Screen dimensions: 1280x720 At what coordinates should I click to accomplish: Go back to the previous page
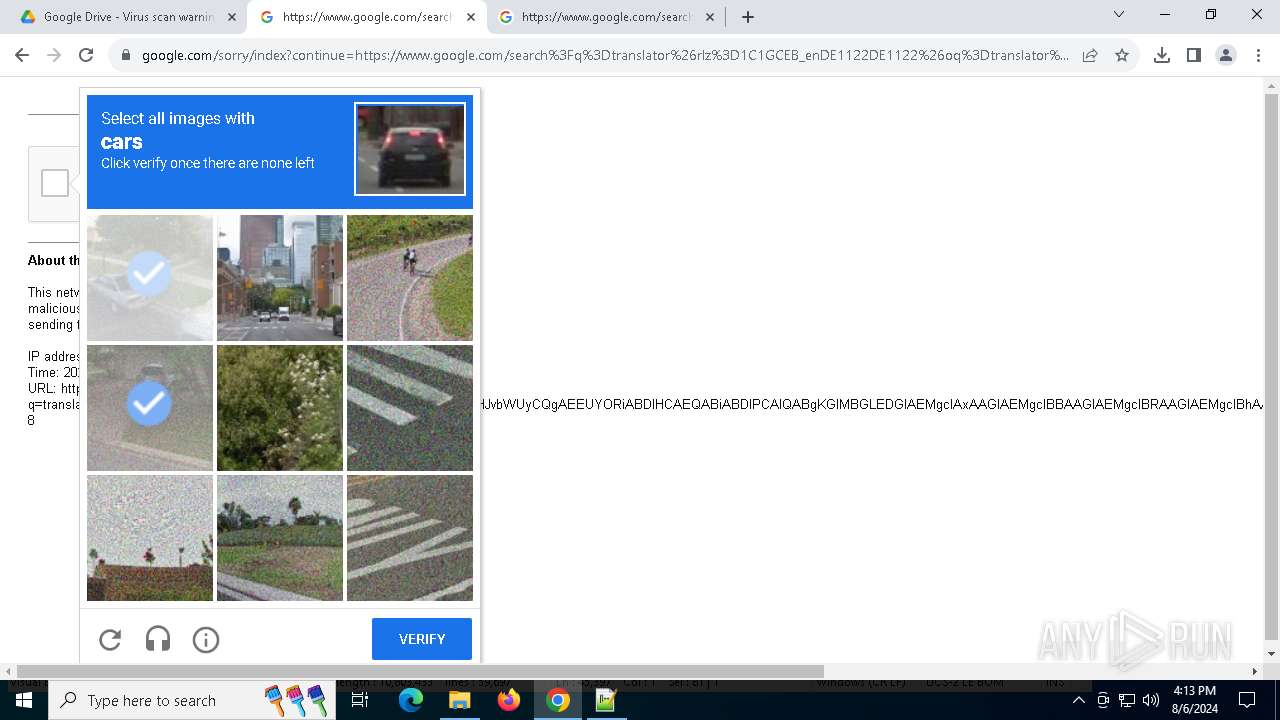pyautogui.click(x=22, y=55)
